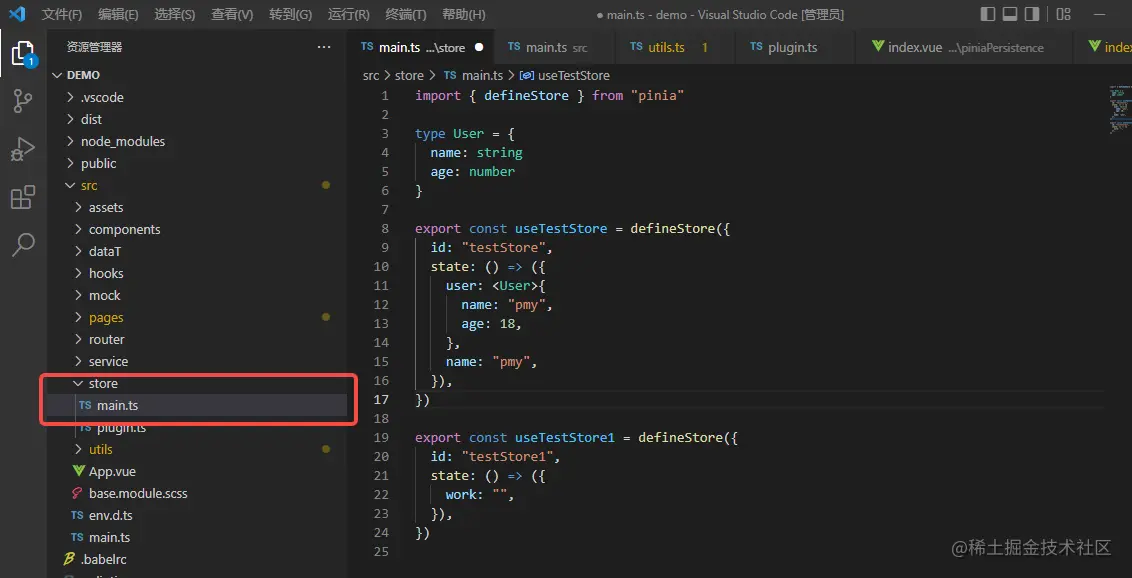
Task: Open the 终端(T) menu
Action: pyautogui.click(x=406, y=14)
